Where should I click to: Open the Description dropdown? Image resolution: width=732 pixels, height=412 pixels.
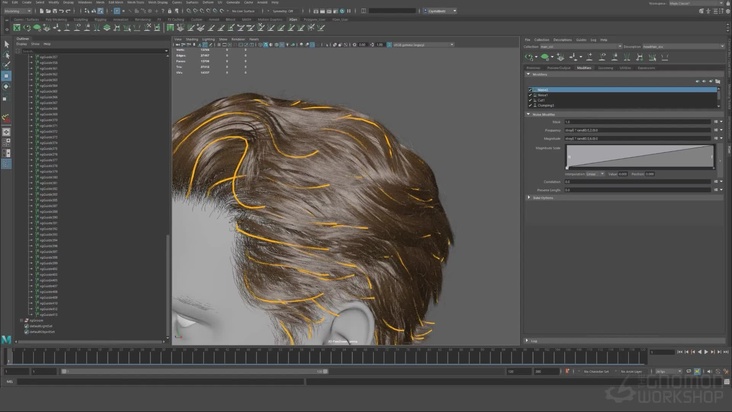[x=683, y=47]
